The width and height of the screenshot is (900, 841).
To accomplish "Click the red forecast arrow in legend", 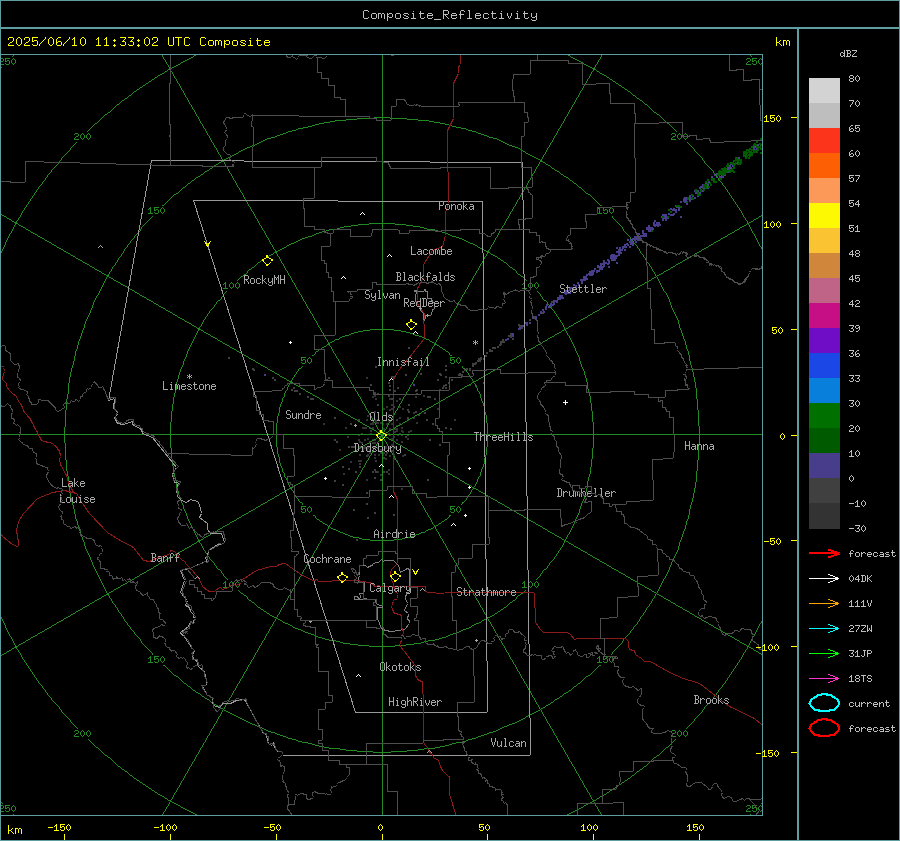I will [824, 553].
